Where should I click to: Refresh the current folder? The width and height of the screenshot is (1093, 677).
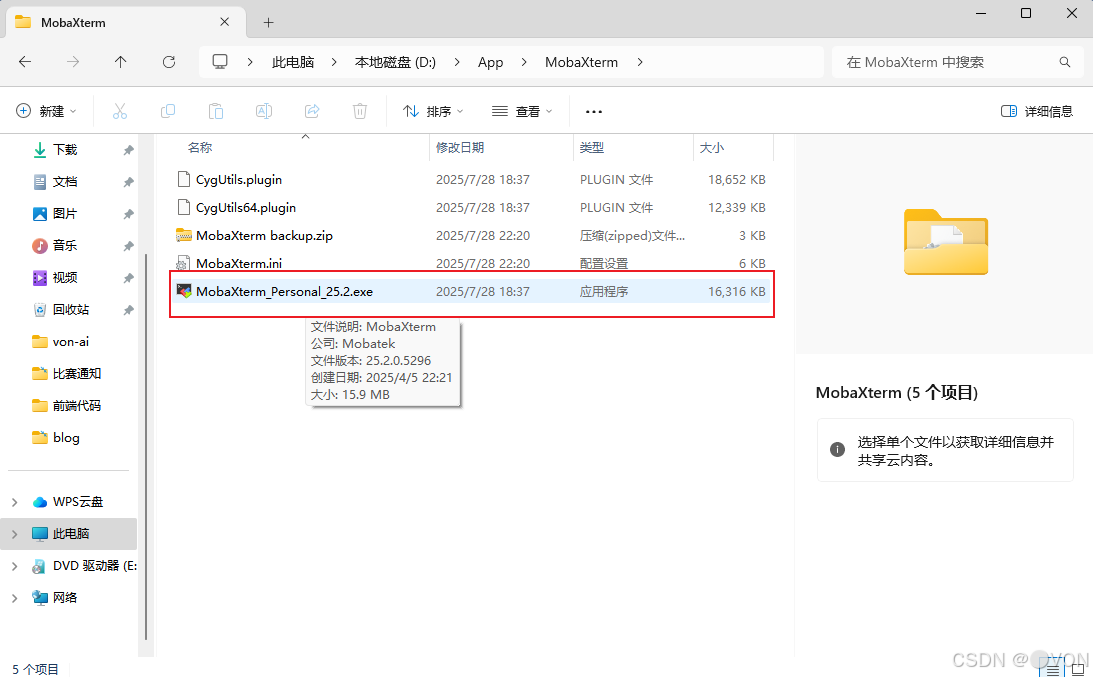pos(169,62)
